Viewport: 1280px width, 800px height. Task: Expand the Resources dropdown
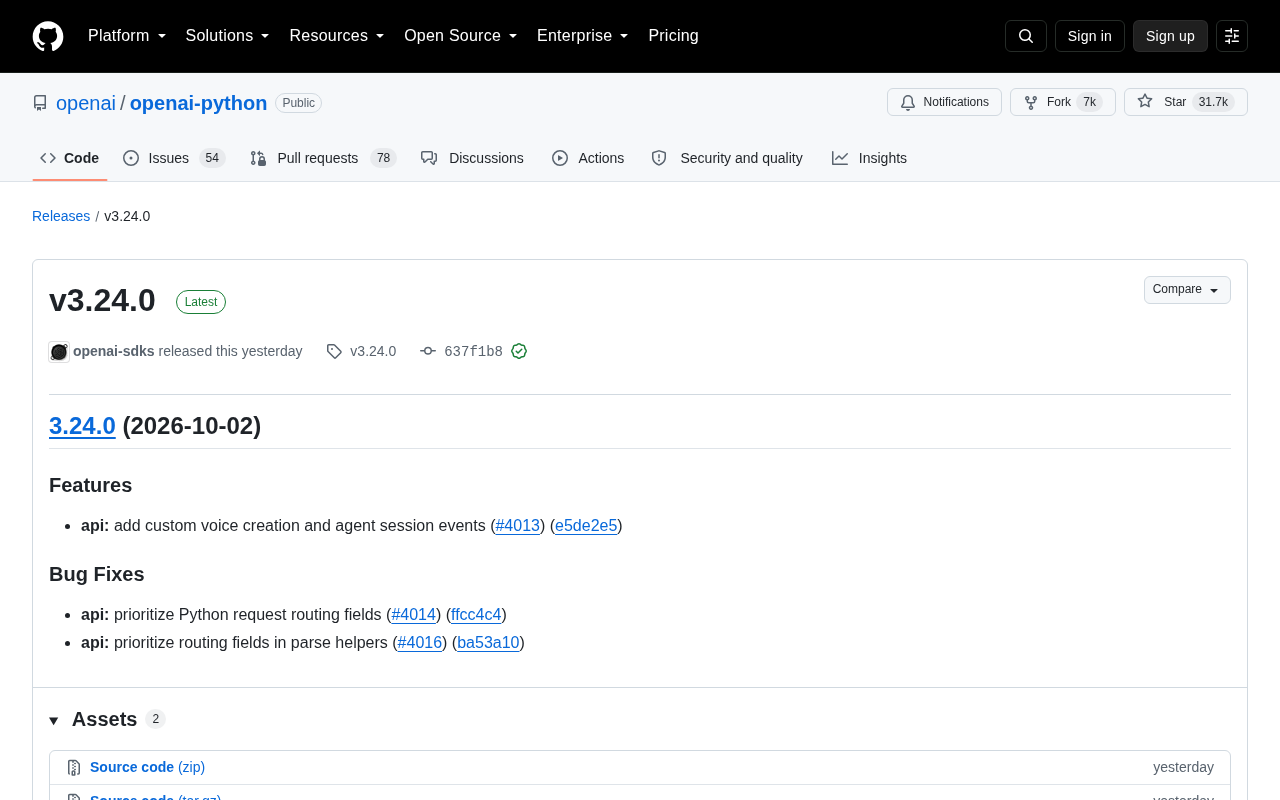click(x=337, y=36)
